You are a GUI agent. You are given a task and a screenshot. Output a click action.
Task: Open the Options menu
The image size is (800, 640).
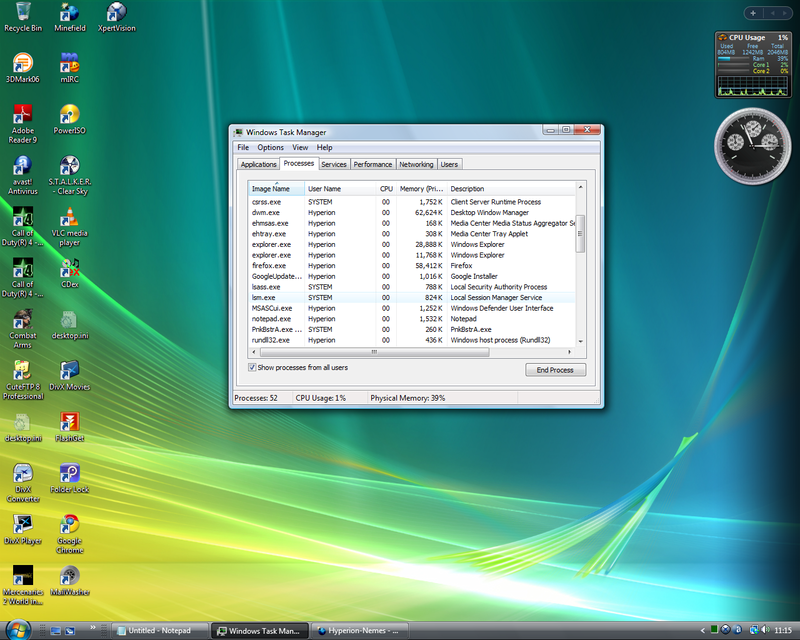(x=270, y=147)
